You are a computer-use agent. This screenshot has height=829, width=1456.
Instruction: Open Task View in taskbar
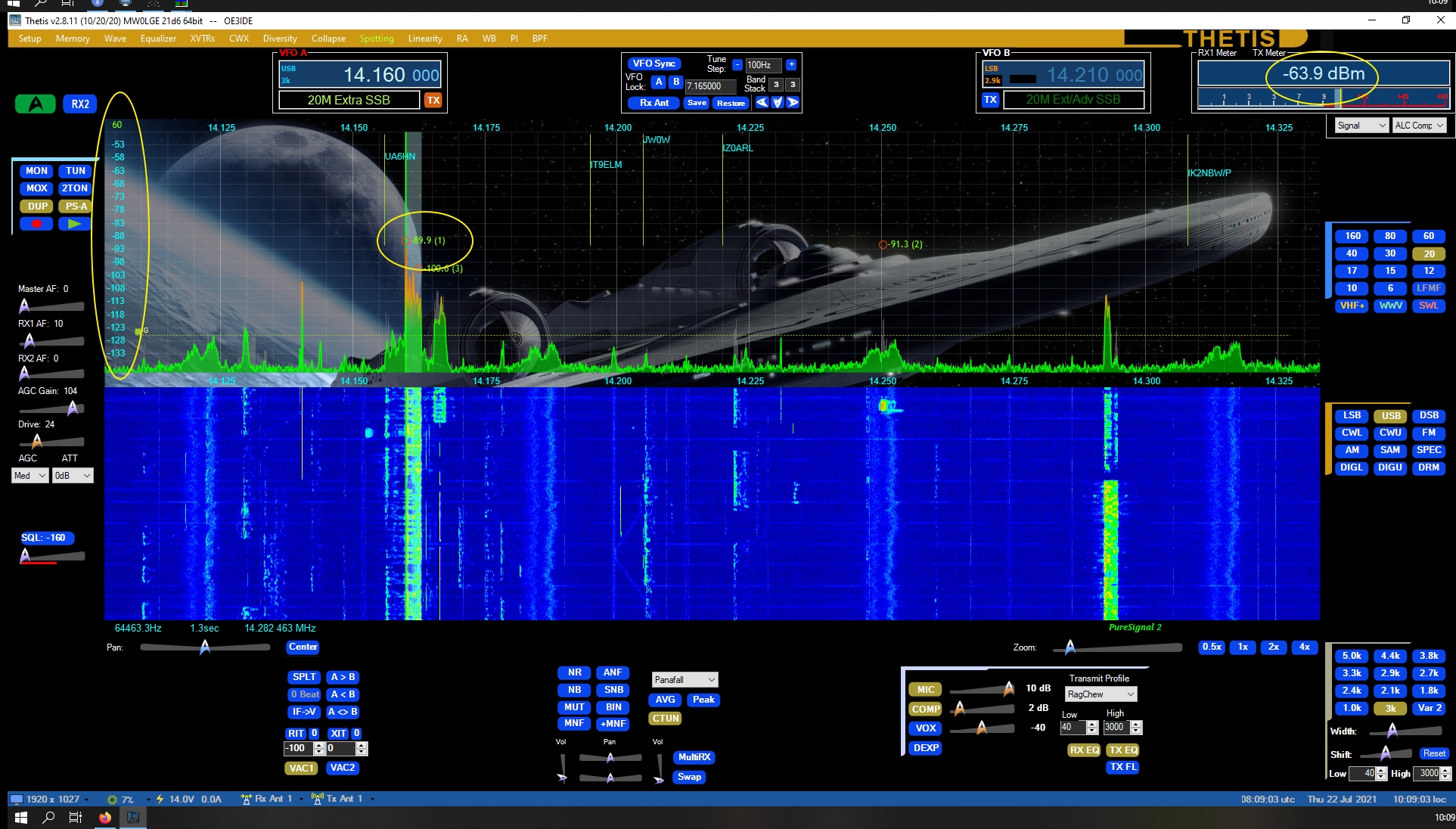coord(76,817)
